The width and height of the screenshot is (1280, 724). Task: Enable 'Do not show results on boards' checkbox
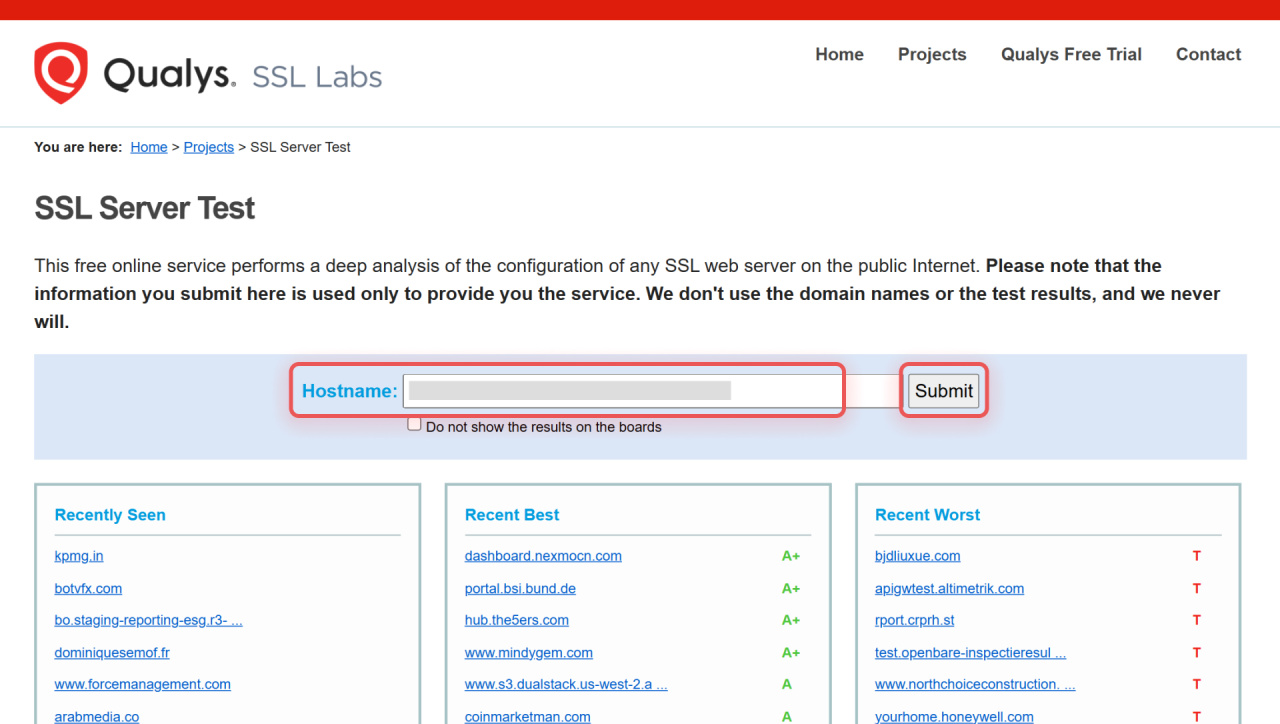(x=414, y=425)
